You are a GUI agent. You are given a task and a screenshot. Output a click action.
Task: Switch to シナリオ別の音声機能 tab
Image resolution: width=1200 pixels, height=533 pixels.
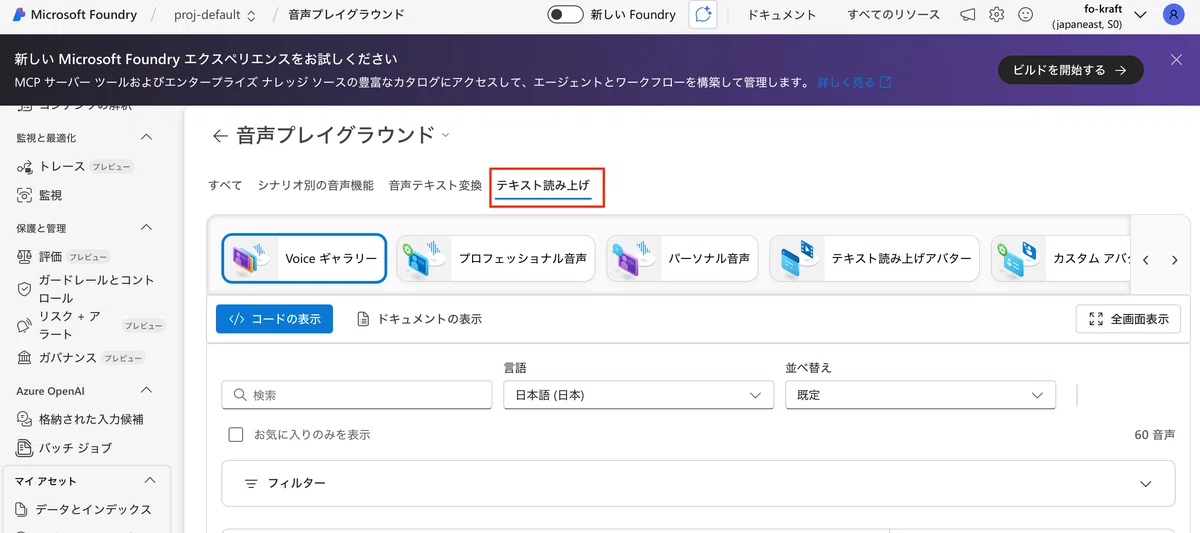point(316,185)
